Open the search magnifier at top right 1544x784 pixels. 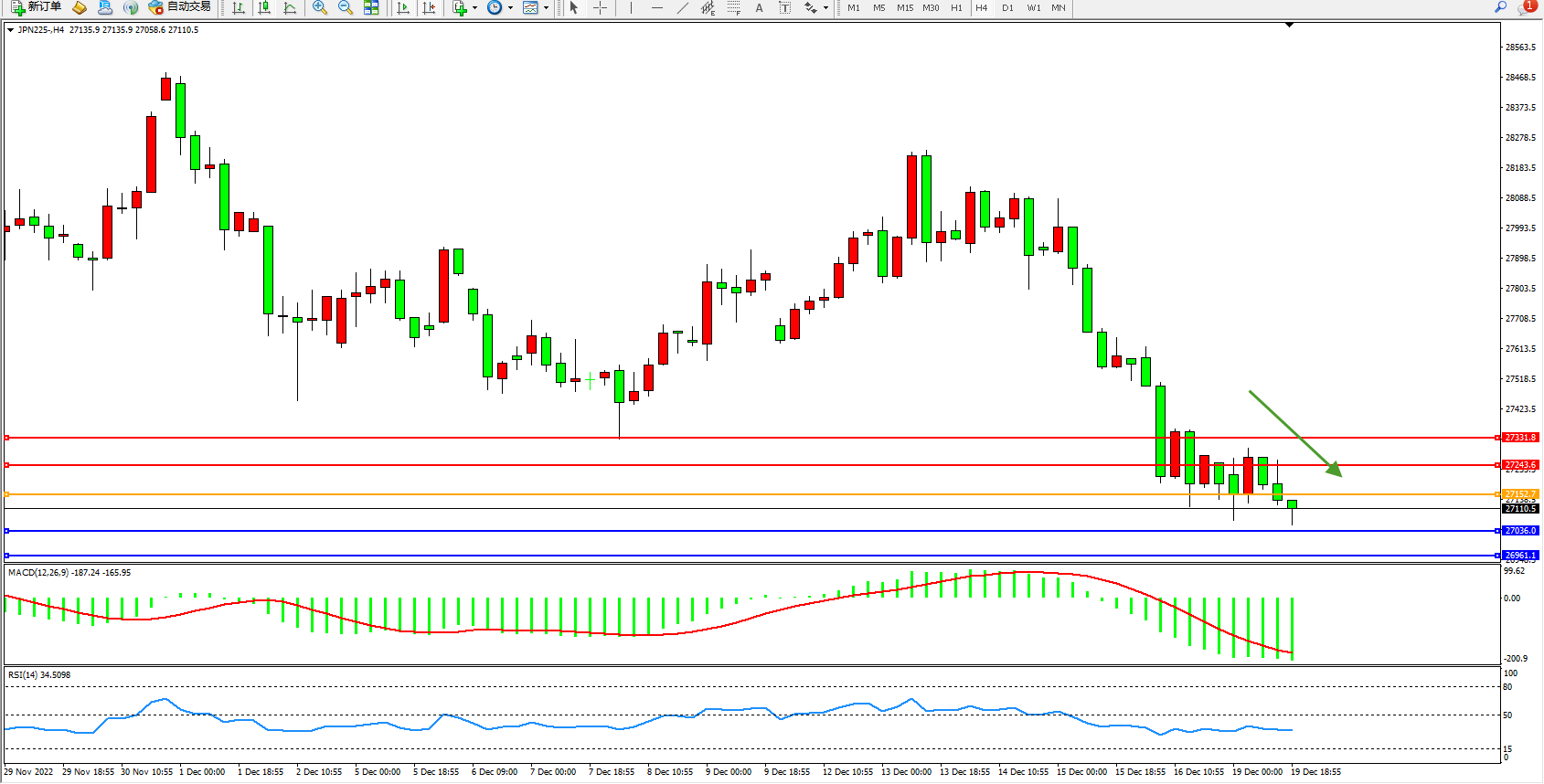pyautogui.click(x=1500, y=7)
